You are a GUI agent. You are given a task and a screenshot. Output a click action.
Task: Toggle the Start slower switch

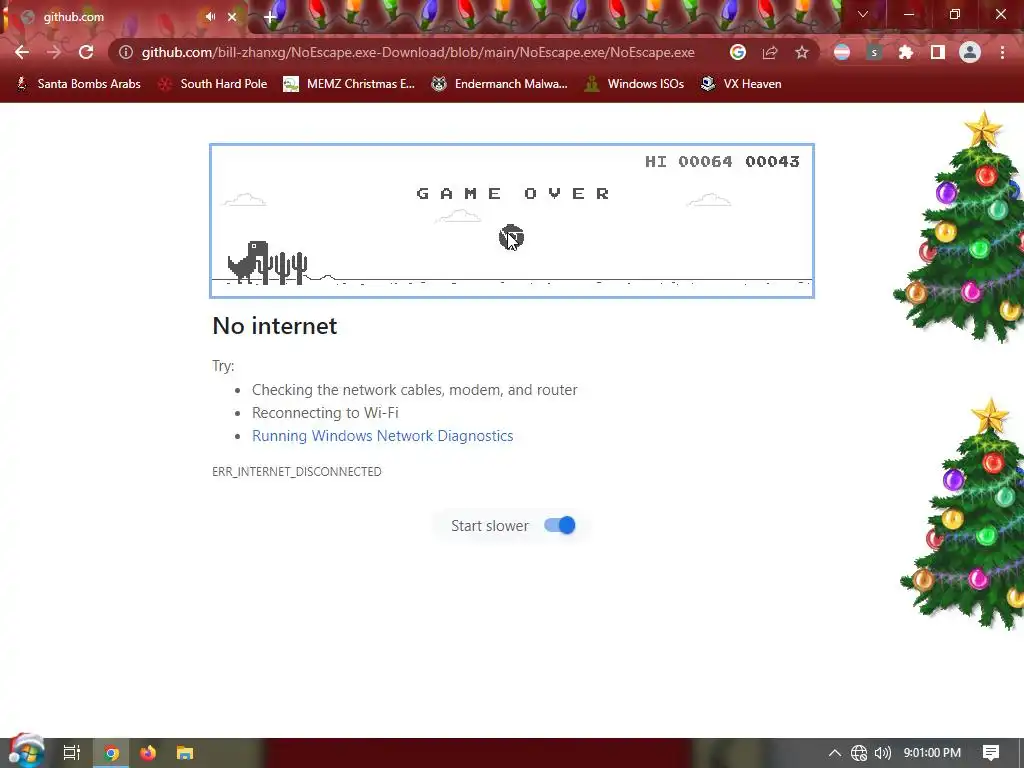[x=560, y=525]
